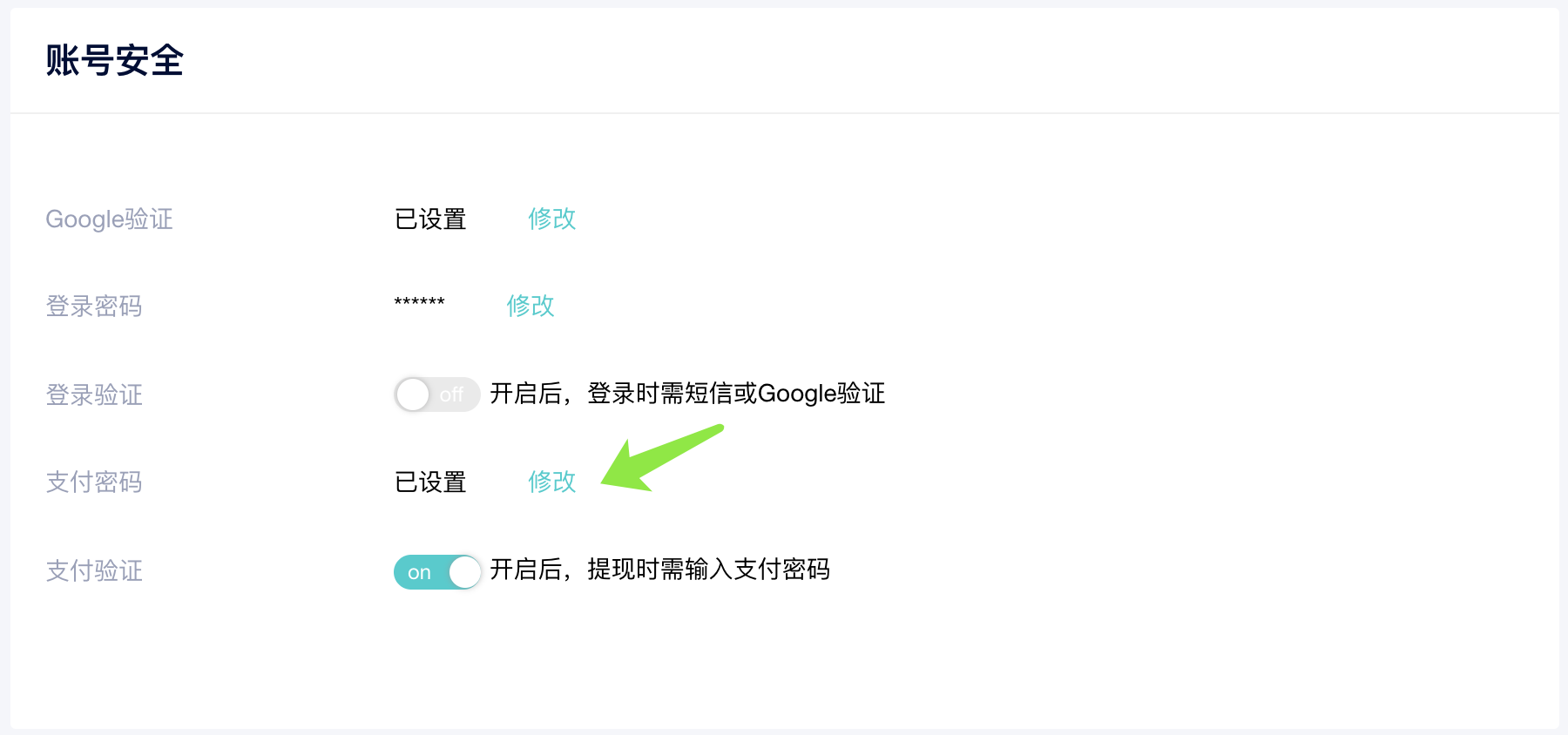Image resolution: width=1568 pixels, height=735 pixels.
Task: Click the 账号安全 page heading
Action: (115, 60)
